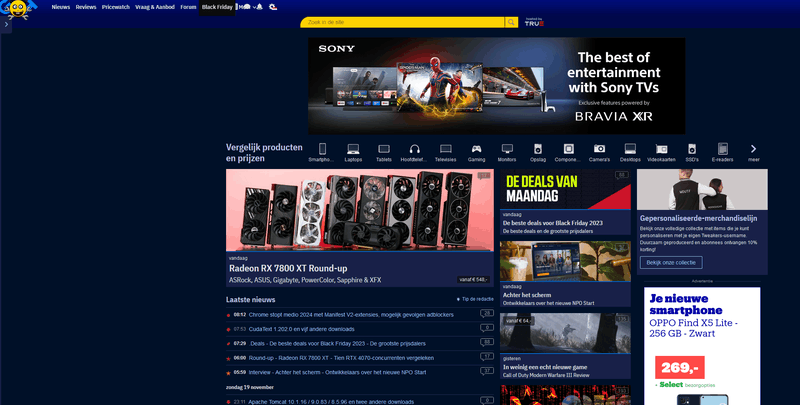Open the Forum menu

(x=188, y=7)
